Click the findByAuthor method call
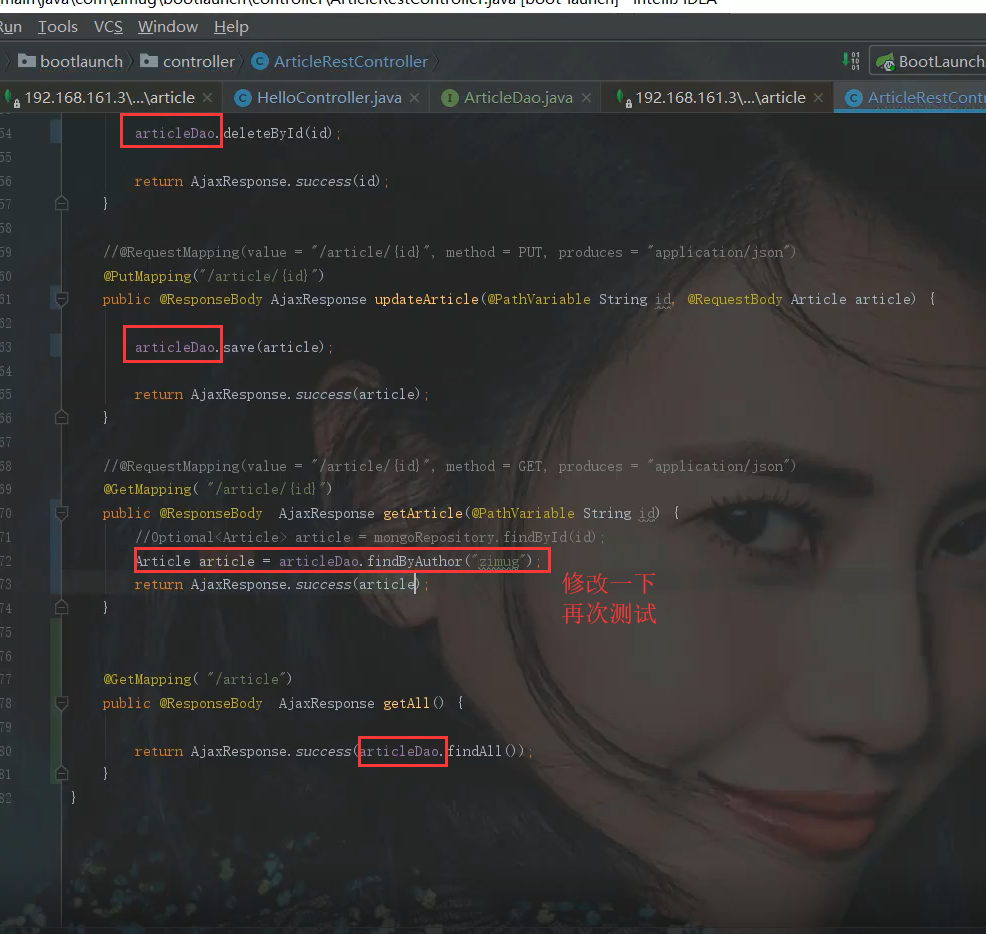 tap(414, 561)
